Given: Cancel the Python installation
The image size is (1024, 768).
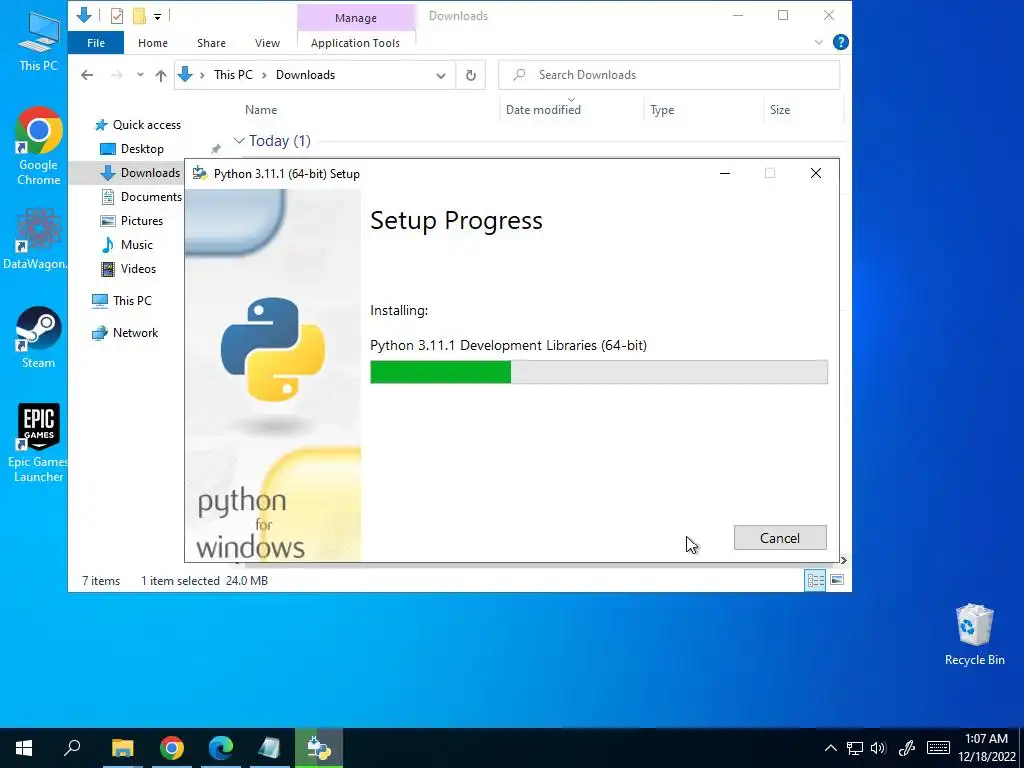Looking at the screenshot, I should tap(780, 538).
